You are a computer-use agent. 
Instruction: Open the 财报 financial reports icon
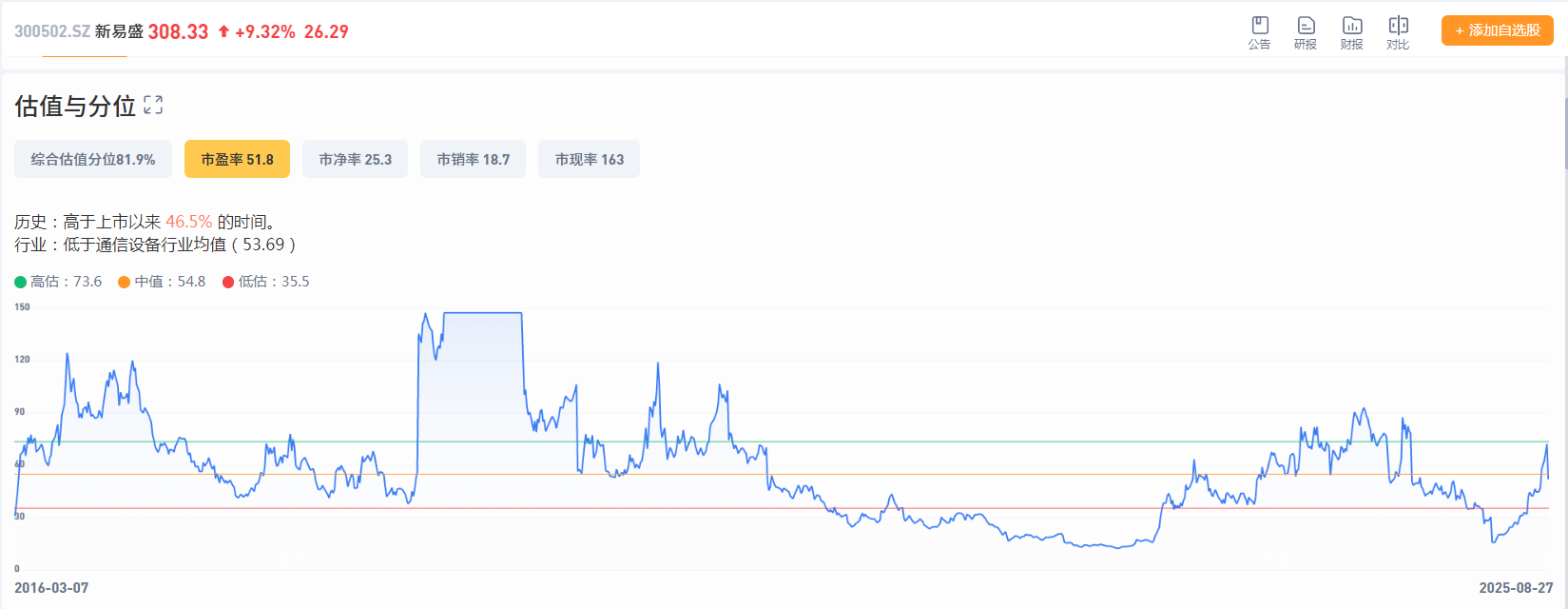[x=1351, y=32]
